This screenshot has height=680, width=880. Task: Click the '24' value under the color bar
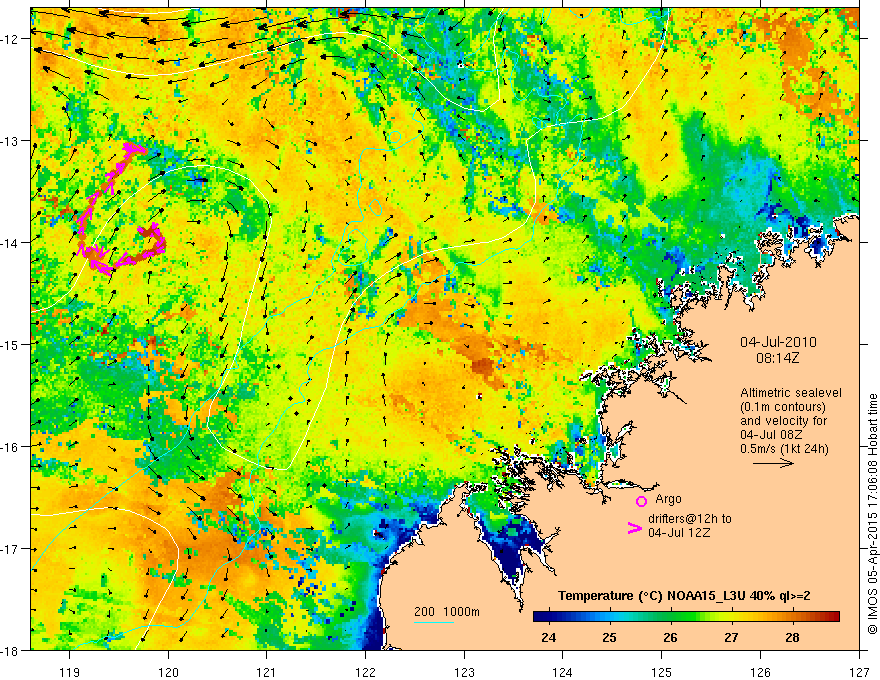point(548,637)
